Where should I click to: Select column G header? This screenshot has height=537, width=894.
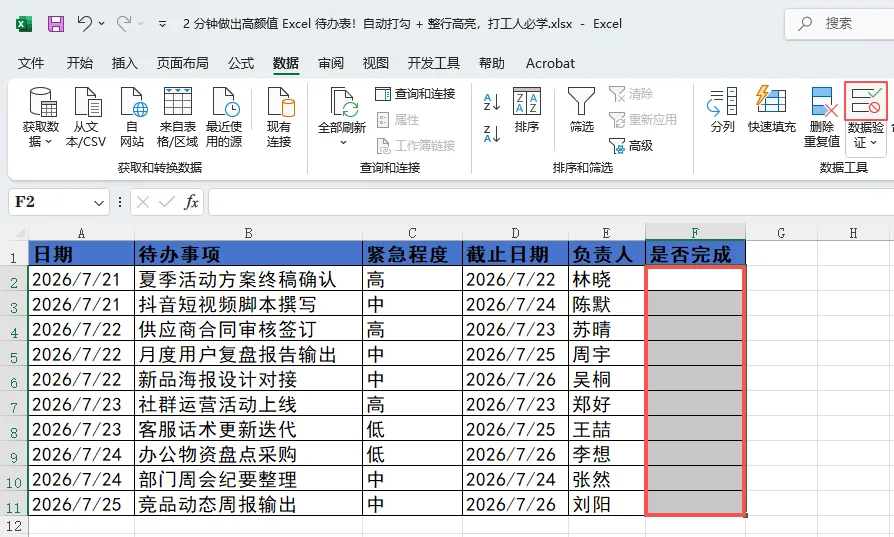(x=781, y=233)
